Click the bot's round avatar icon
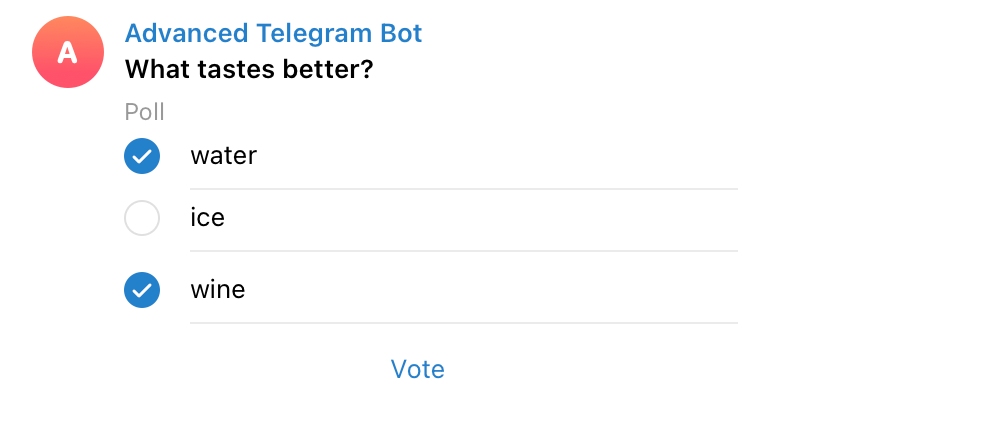990x434 pixels. [68, 52]
